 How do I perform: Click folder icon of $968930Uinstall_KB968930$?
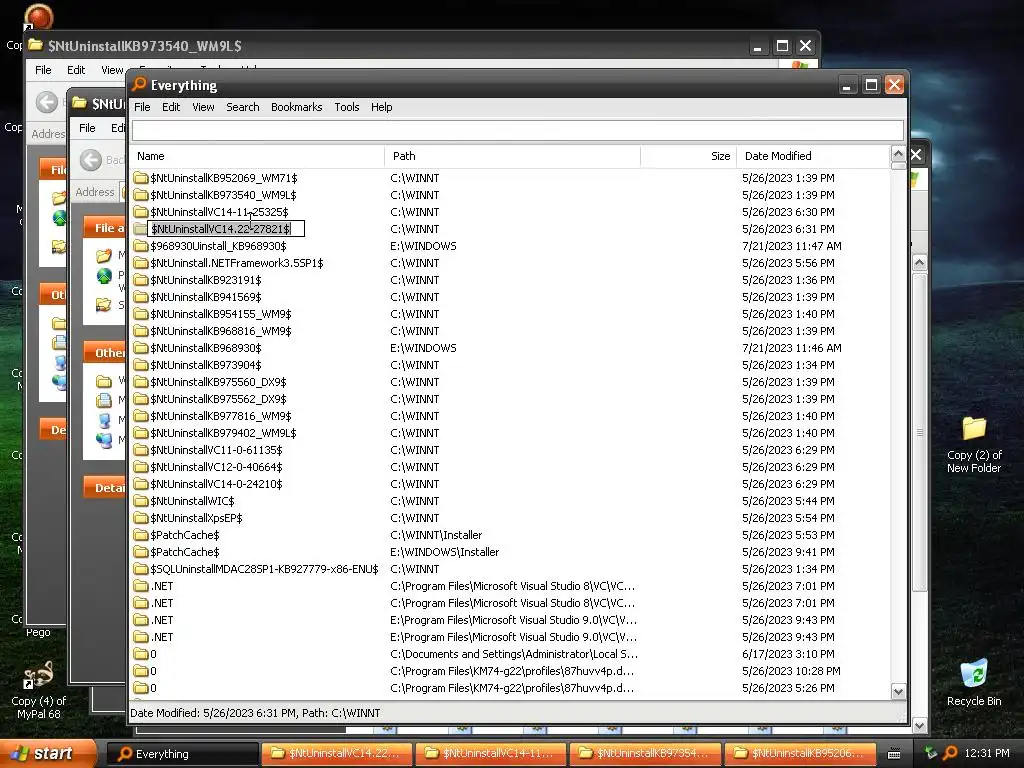coord(140,246)
